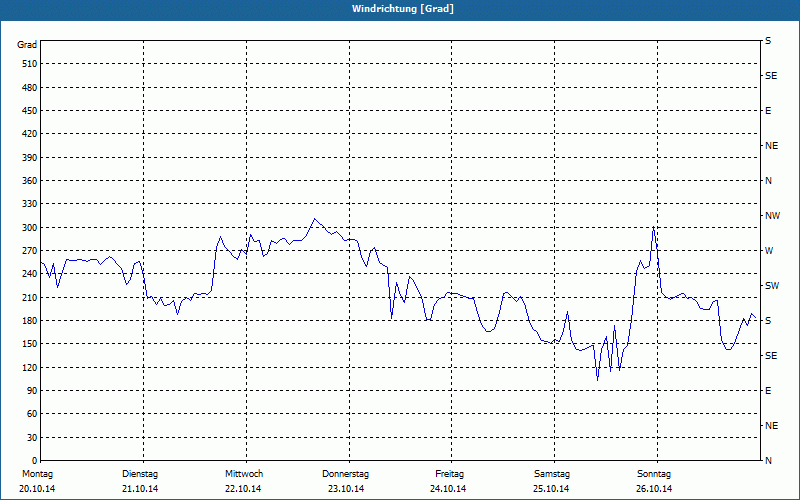This screenshot has width=800, height=500.
Task: Select the date 22.10.14
Action: click(243, 489)
